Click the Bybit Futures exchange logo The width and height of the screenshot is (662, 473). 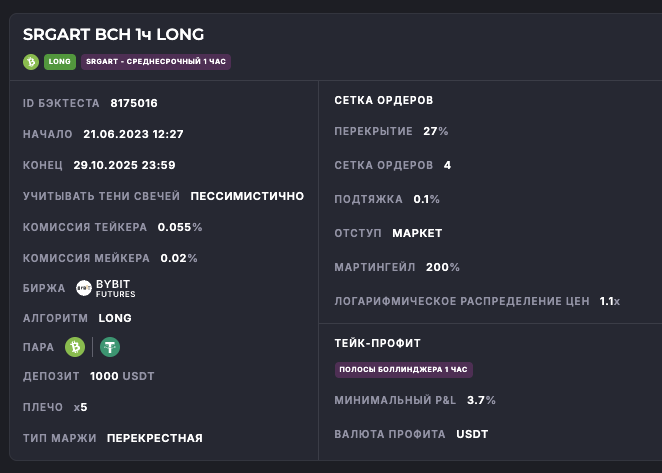point(105,288)
